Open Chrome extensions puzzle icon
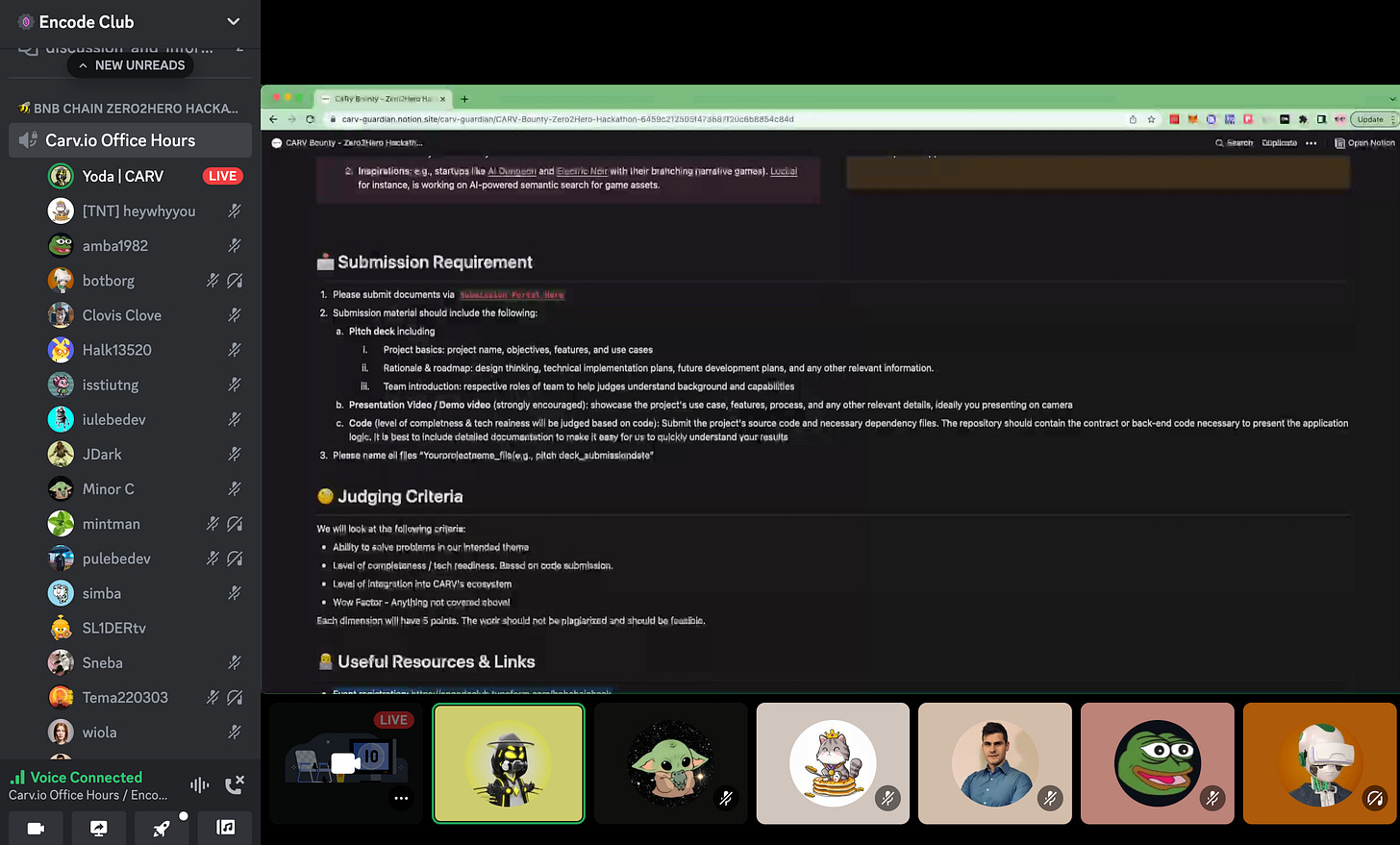The width and height of the screenshot is (1400, 845). [x=1303, y=119]
